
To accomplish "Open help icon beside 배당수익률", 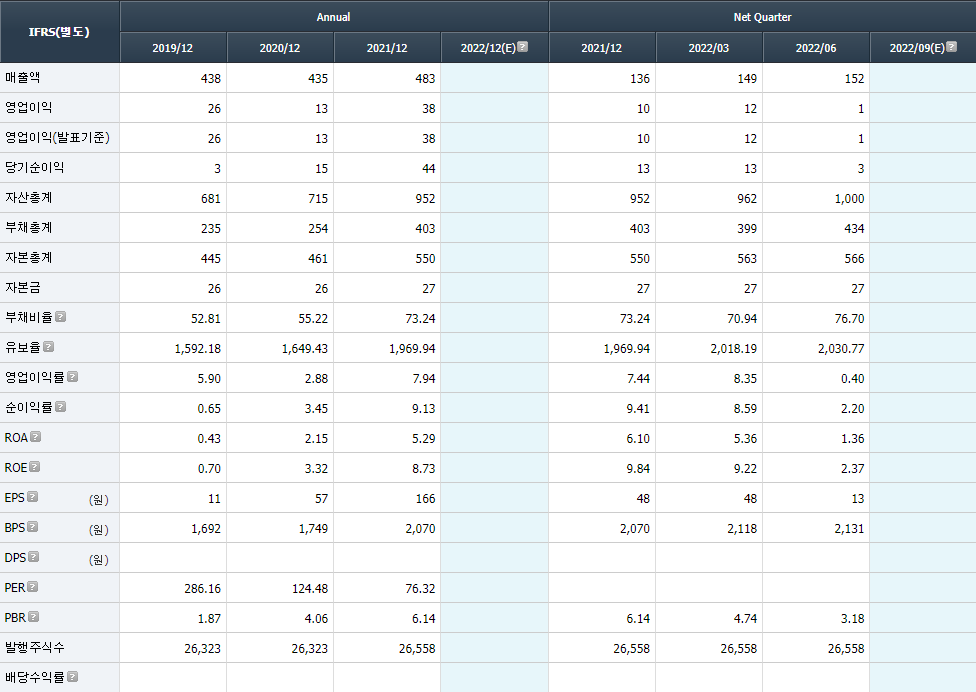I will [x=72, y=676].
